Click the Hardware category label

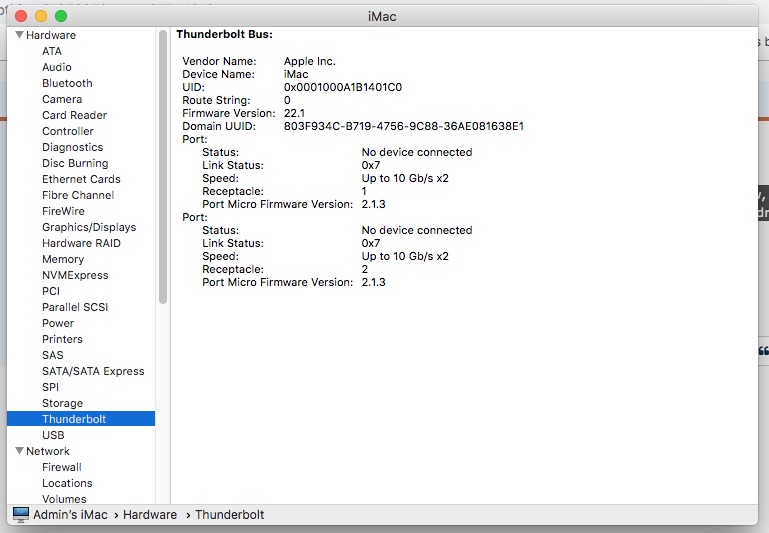[x=51, y=35]
